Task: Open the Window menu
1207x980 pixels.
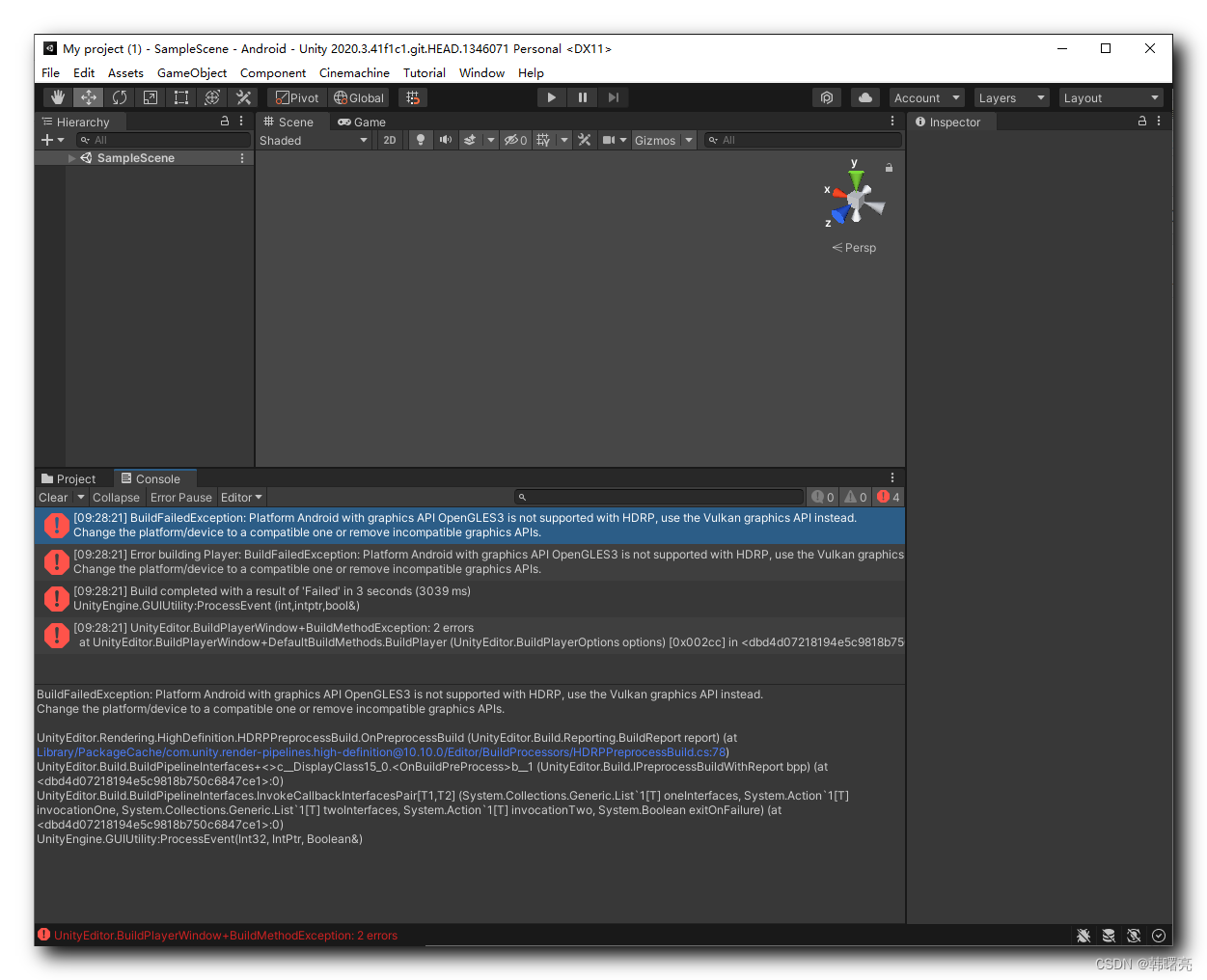Action: (481, 72)
